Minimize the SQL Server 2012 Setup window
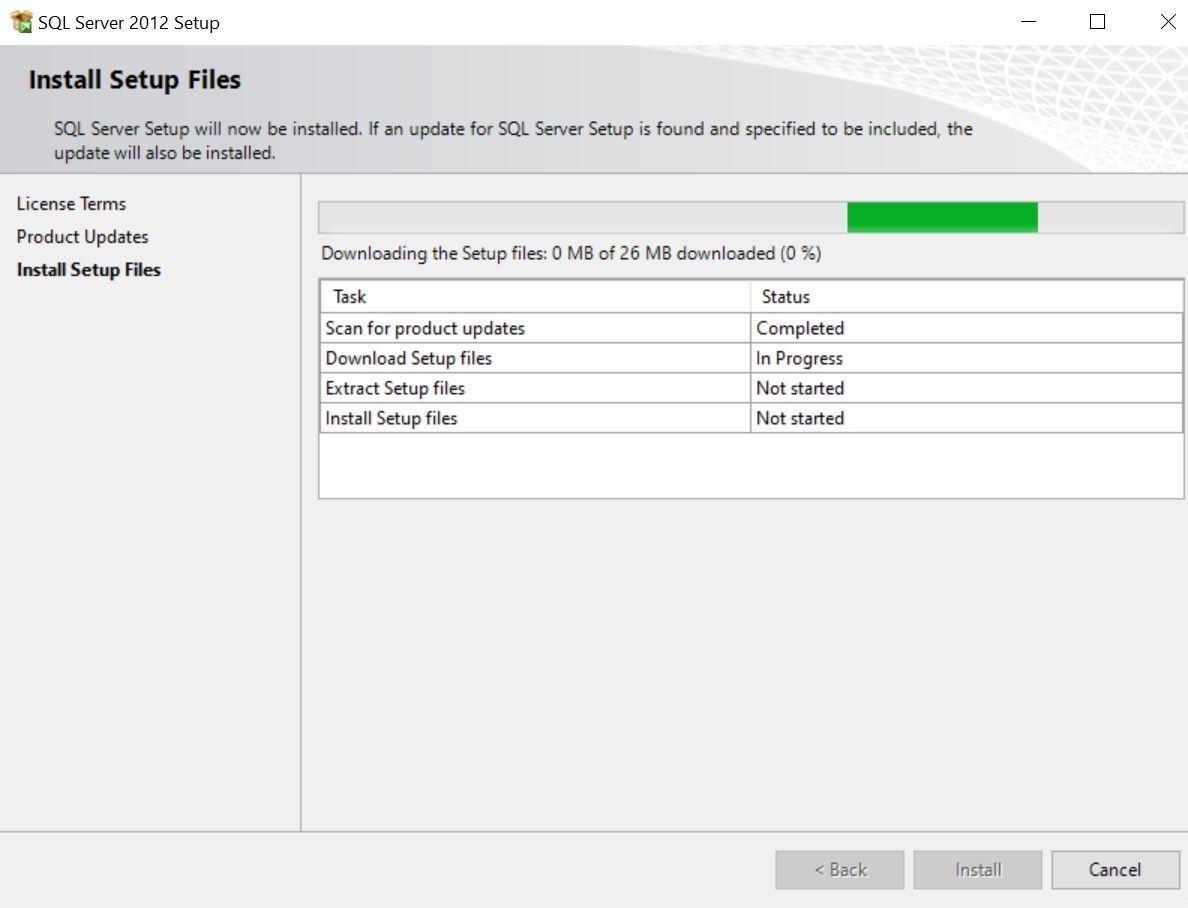The width and height of the screenshot is (1188, 908). coord(1028,22)
